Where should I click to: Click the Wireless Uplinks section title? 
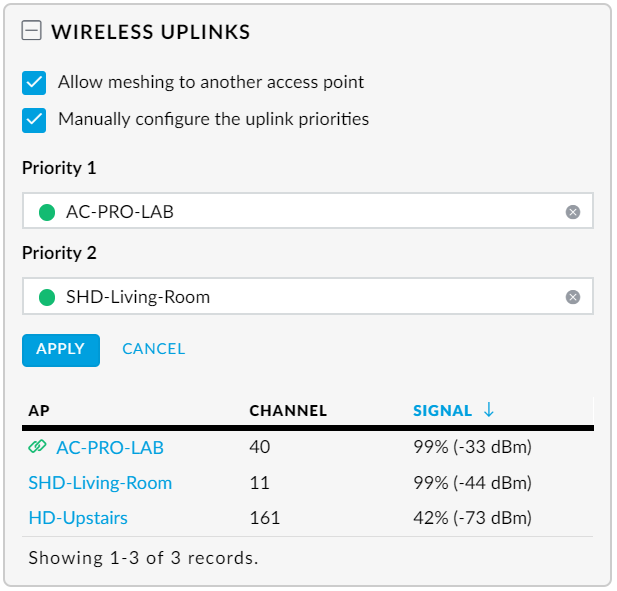[x=150, y=32]
